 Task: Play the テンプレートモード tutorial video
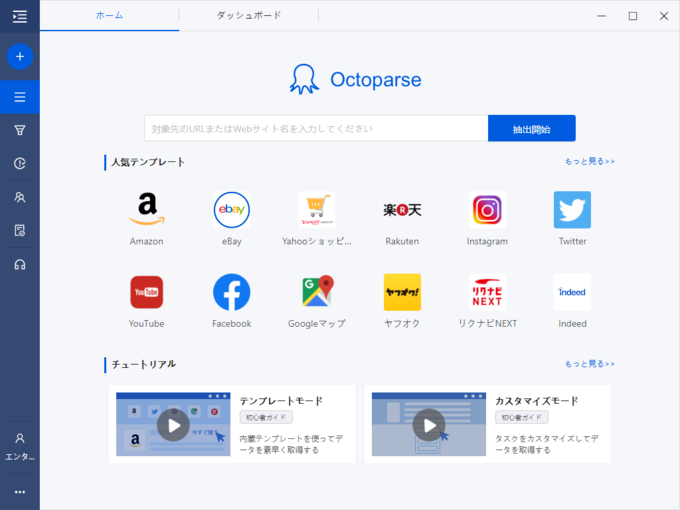(x=173, y=425)
